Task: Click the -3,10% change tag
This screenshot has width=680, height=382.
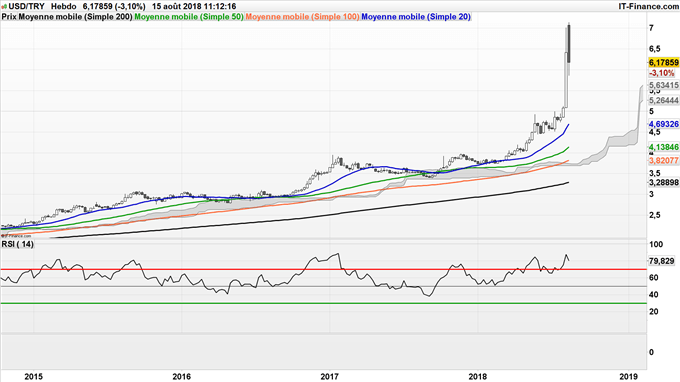Action: [x=662, y=73]
